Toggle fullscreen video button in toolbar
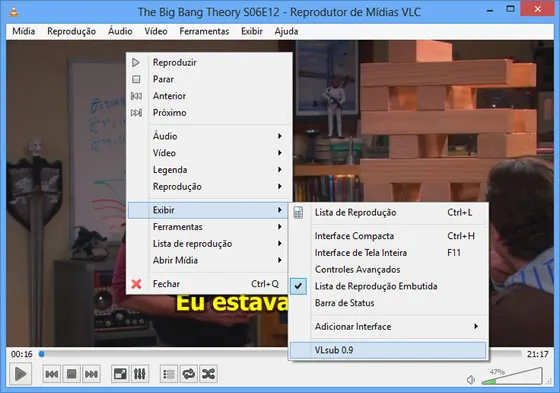 pyautogui.click(x=120, y=374)
